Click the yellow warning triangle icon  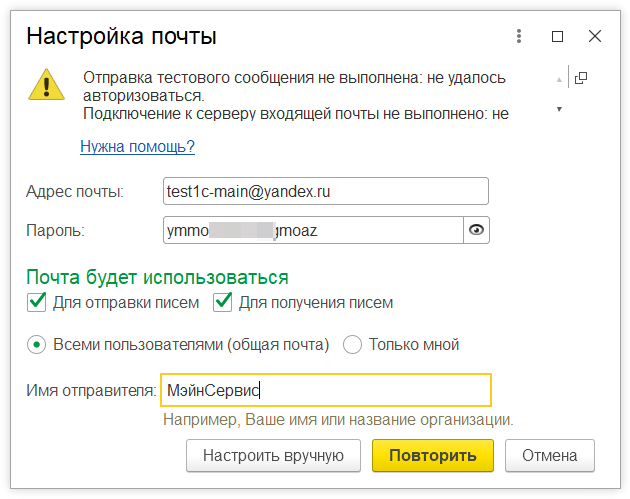46,84
